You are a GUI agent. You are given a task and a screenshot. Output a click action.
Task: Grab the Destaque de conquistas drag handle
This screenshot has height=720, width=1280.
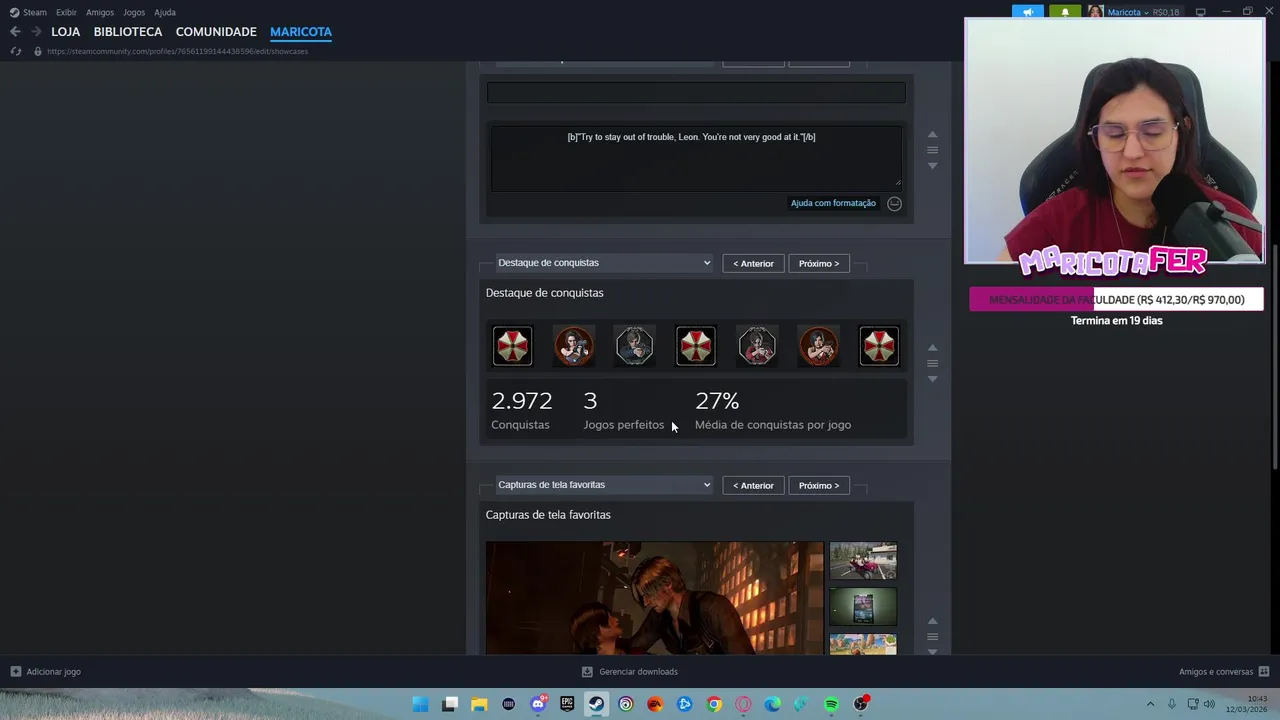tap(932, 363)
